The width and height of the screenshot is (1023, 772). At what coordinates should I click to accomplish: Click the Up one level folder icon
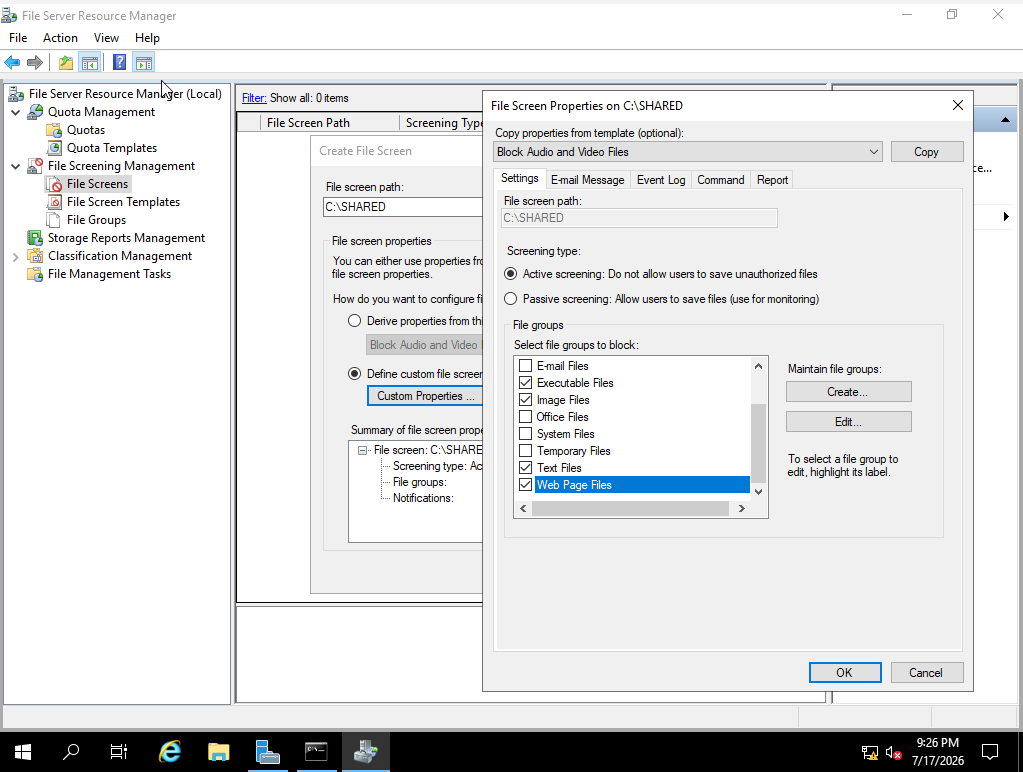tap(66, 63)
